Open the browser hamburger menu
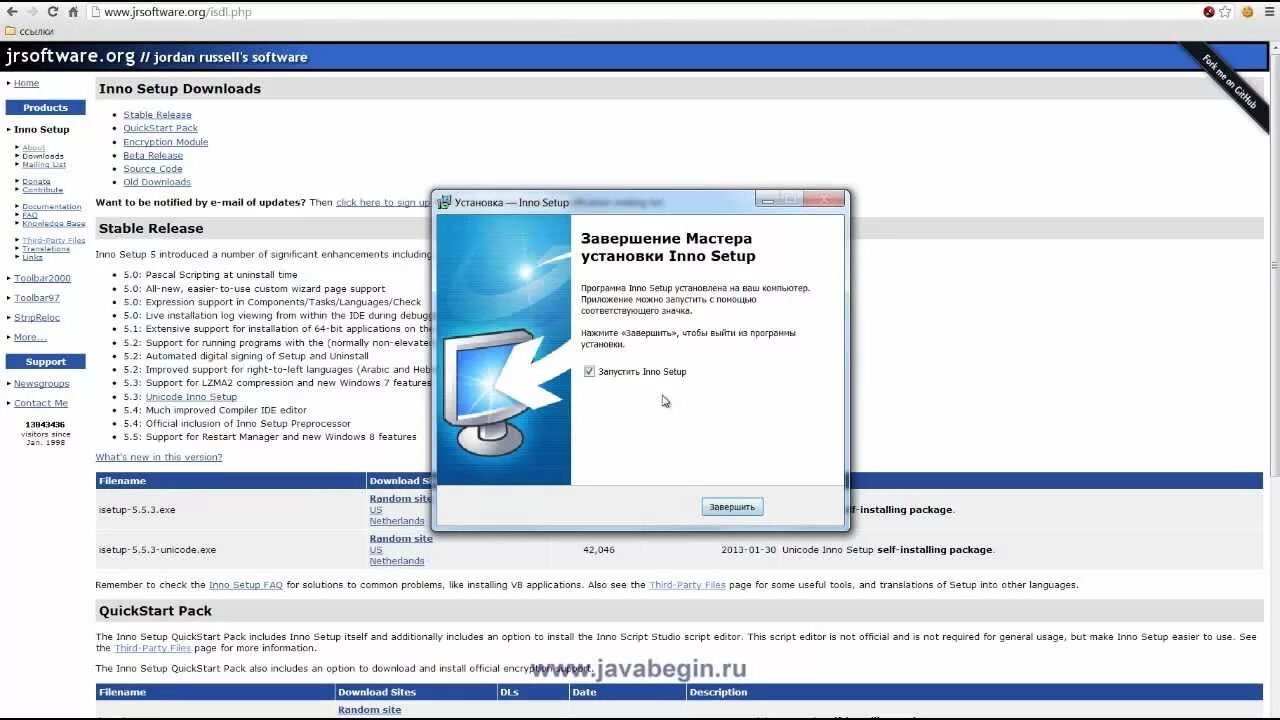 (x=1268, y=12)
